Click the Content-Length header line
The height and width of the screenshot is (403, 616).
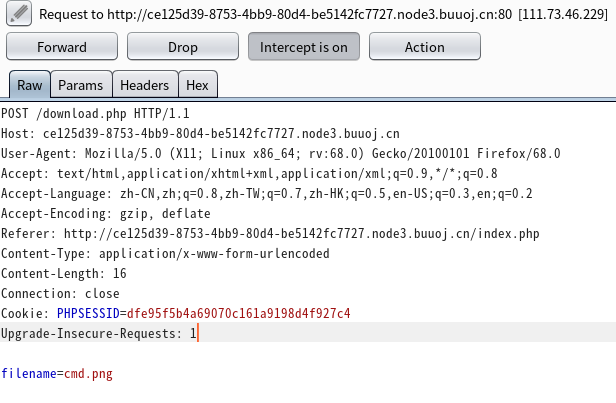tap(64, 273)
